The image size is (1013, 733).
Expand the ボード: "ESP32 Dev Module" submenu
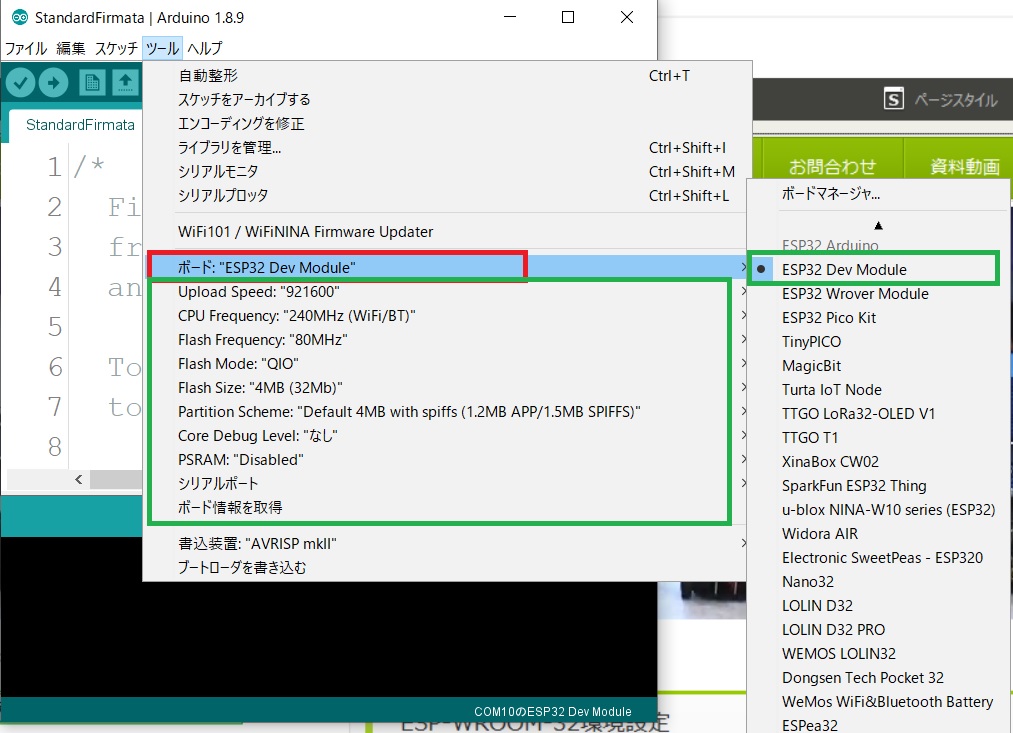(x=447, y=267)
